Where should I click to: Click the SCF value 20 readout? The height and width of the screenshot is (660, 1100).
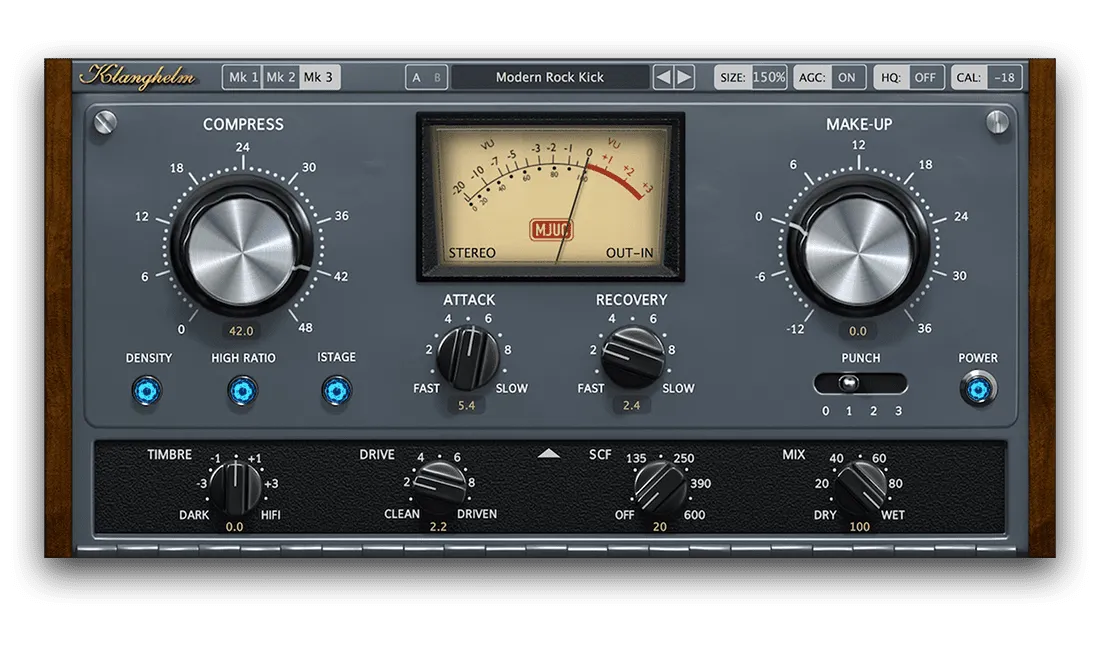point(659,527)
